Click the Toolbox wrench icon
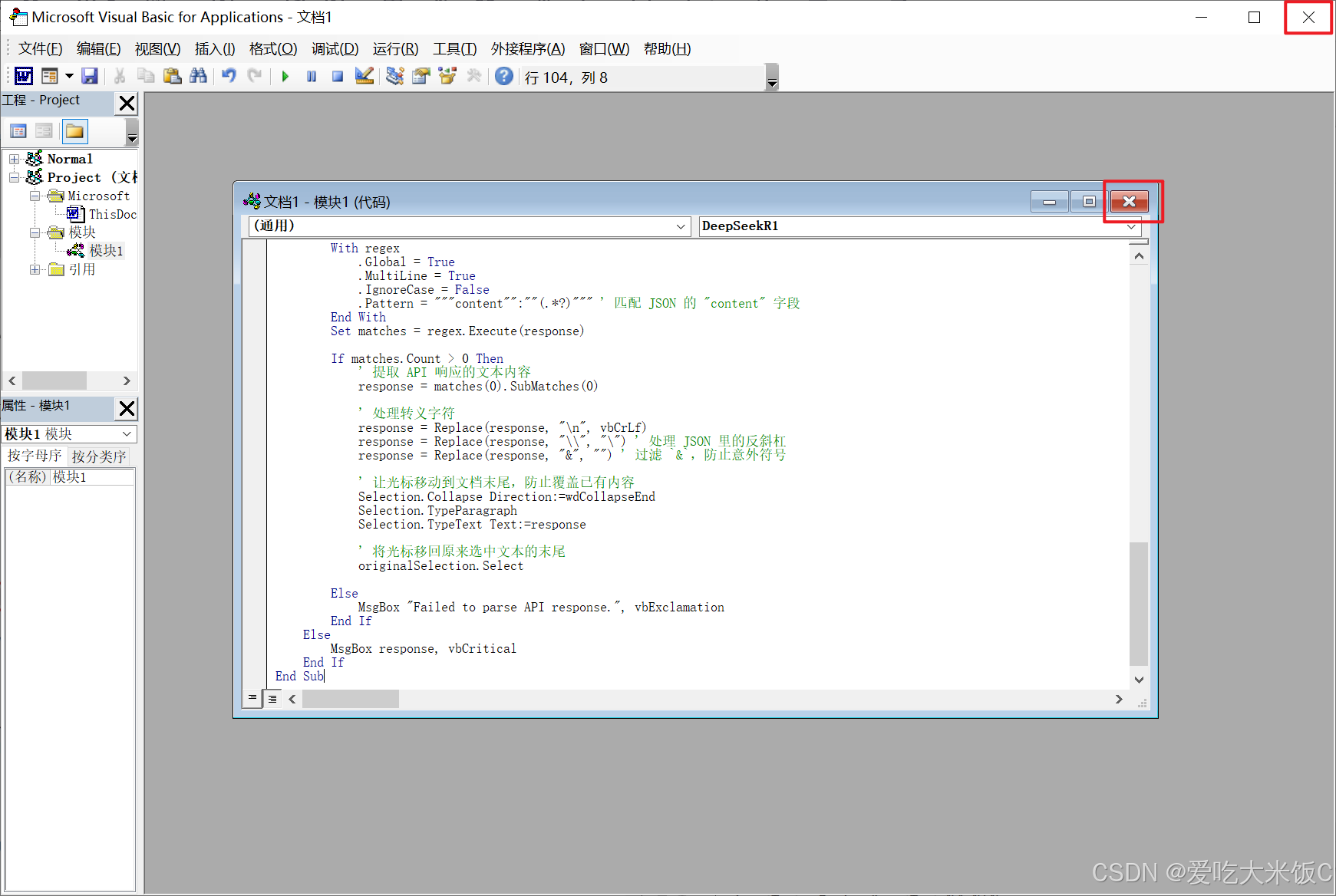Image resolution: width=1336 pixels, height=896 pixels. tap(474, 76)
